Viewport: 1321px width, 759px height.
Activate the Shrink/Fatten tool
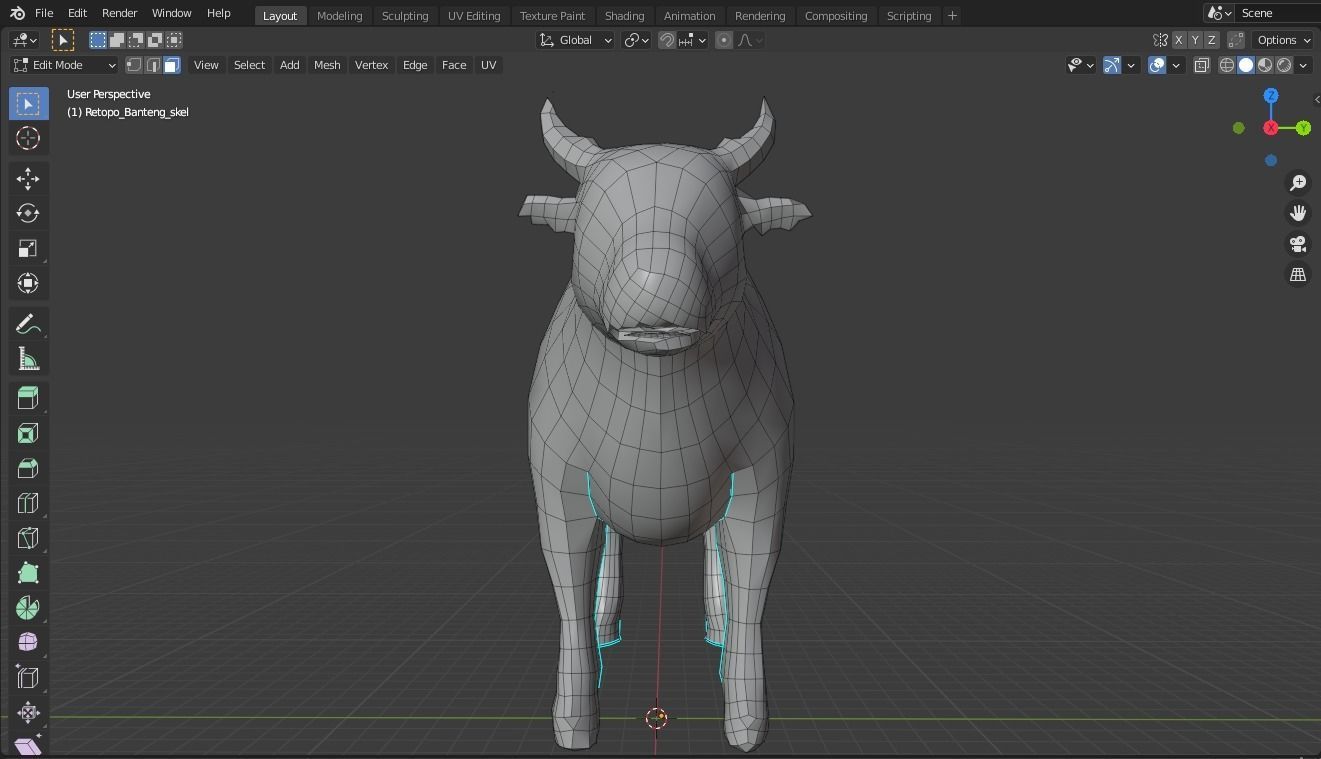pyautogui.click(x=28, y=713)
